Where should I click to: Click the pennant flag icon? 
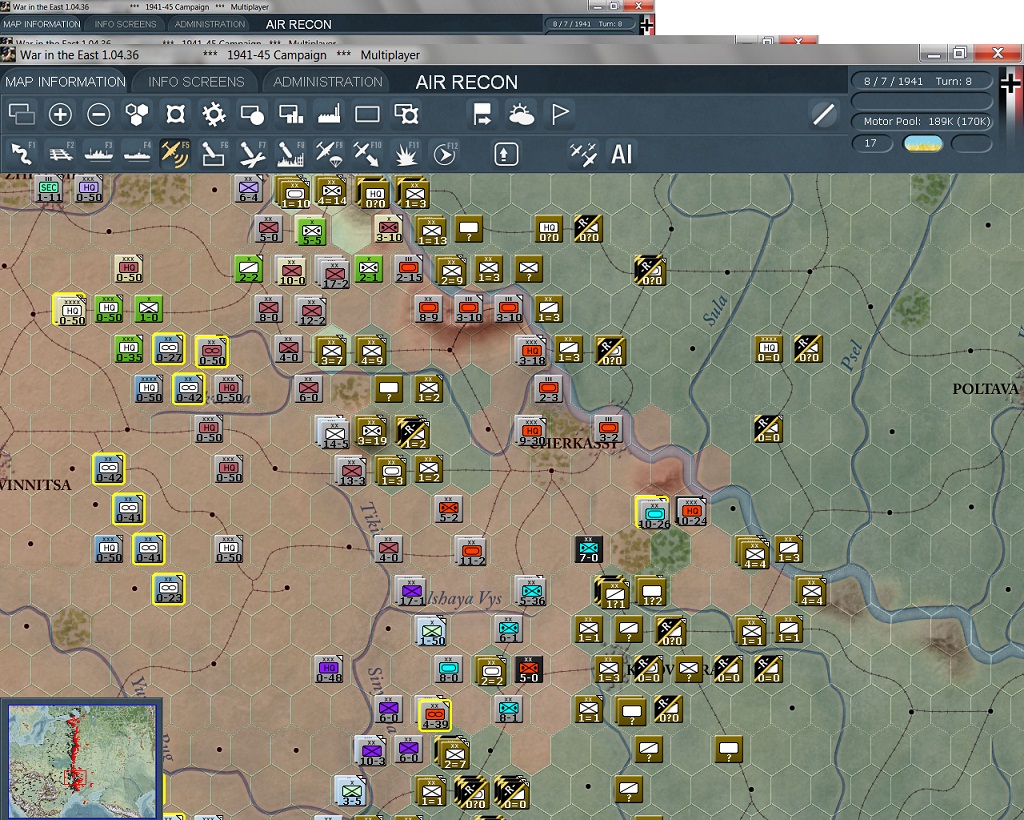tap(560, 115)
